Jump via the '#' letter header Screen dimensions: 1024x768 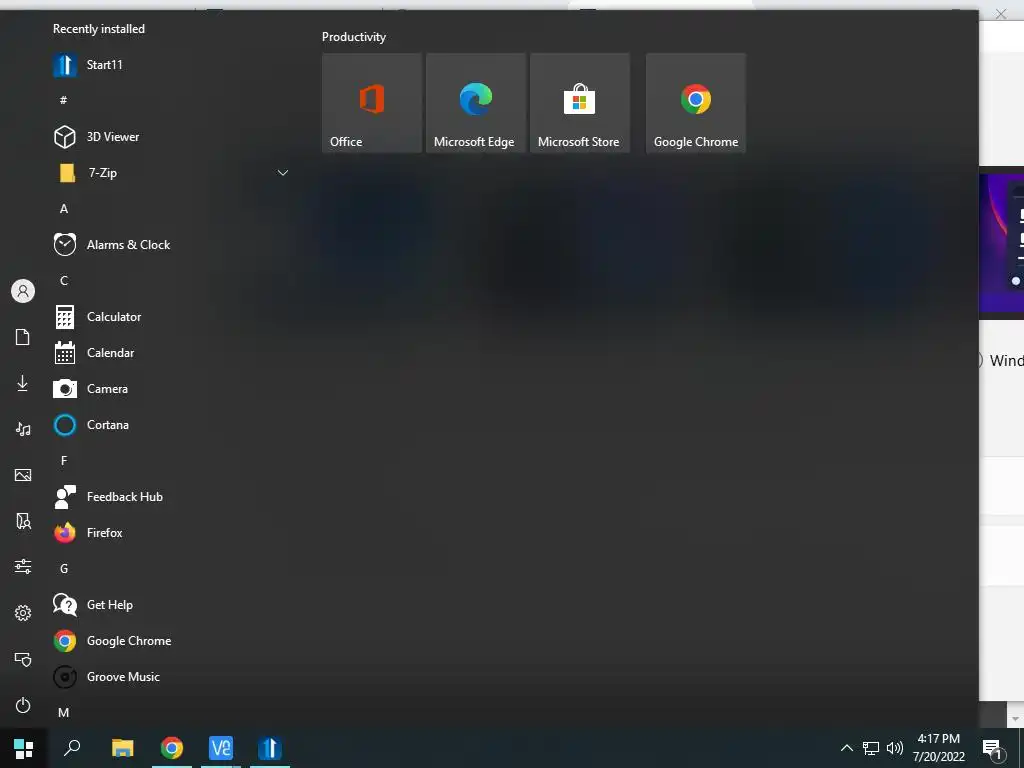63,101
